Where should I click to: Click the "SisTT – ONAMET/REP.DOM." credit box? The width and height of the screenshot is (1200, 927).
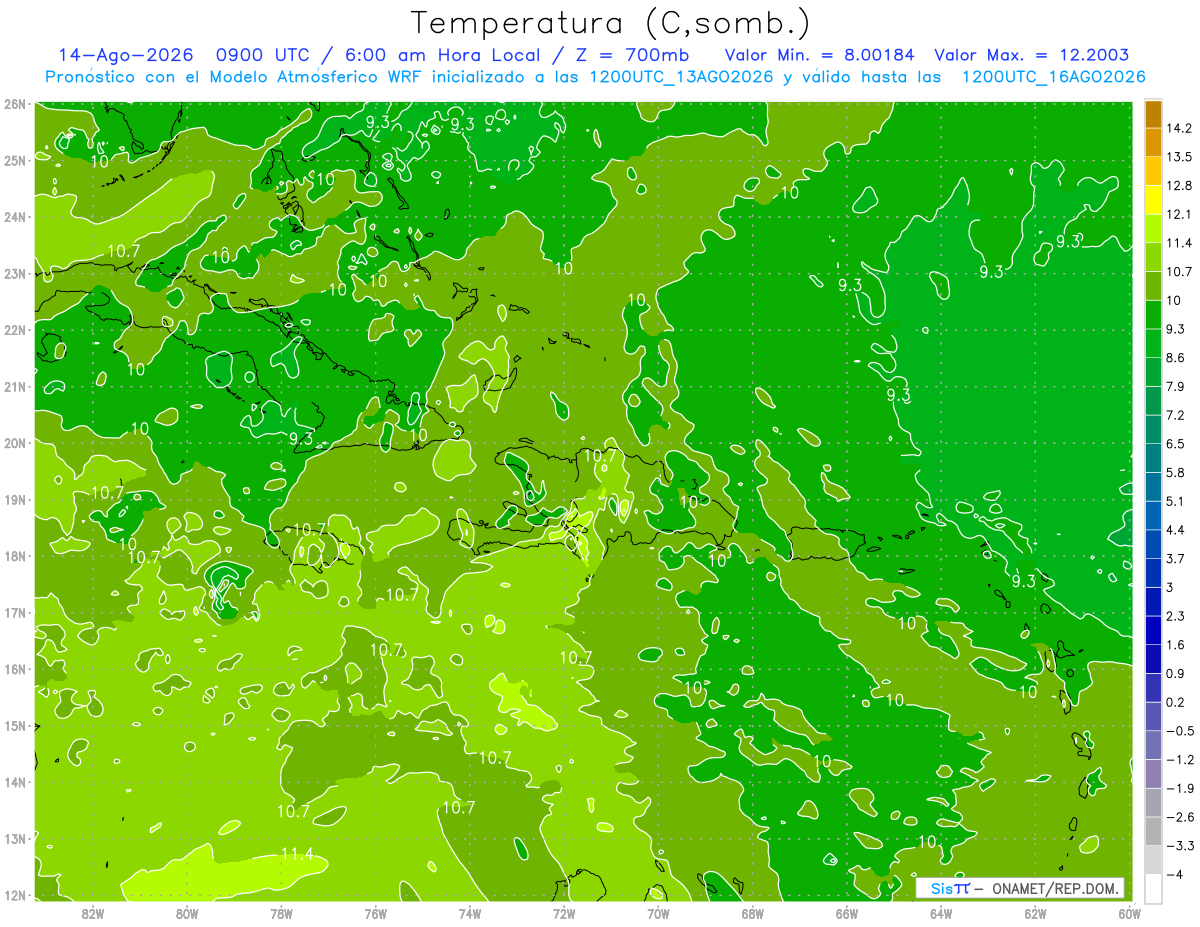tap(1020, 888)
